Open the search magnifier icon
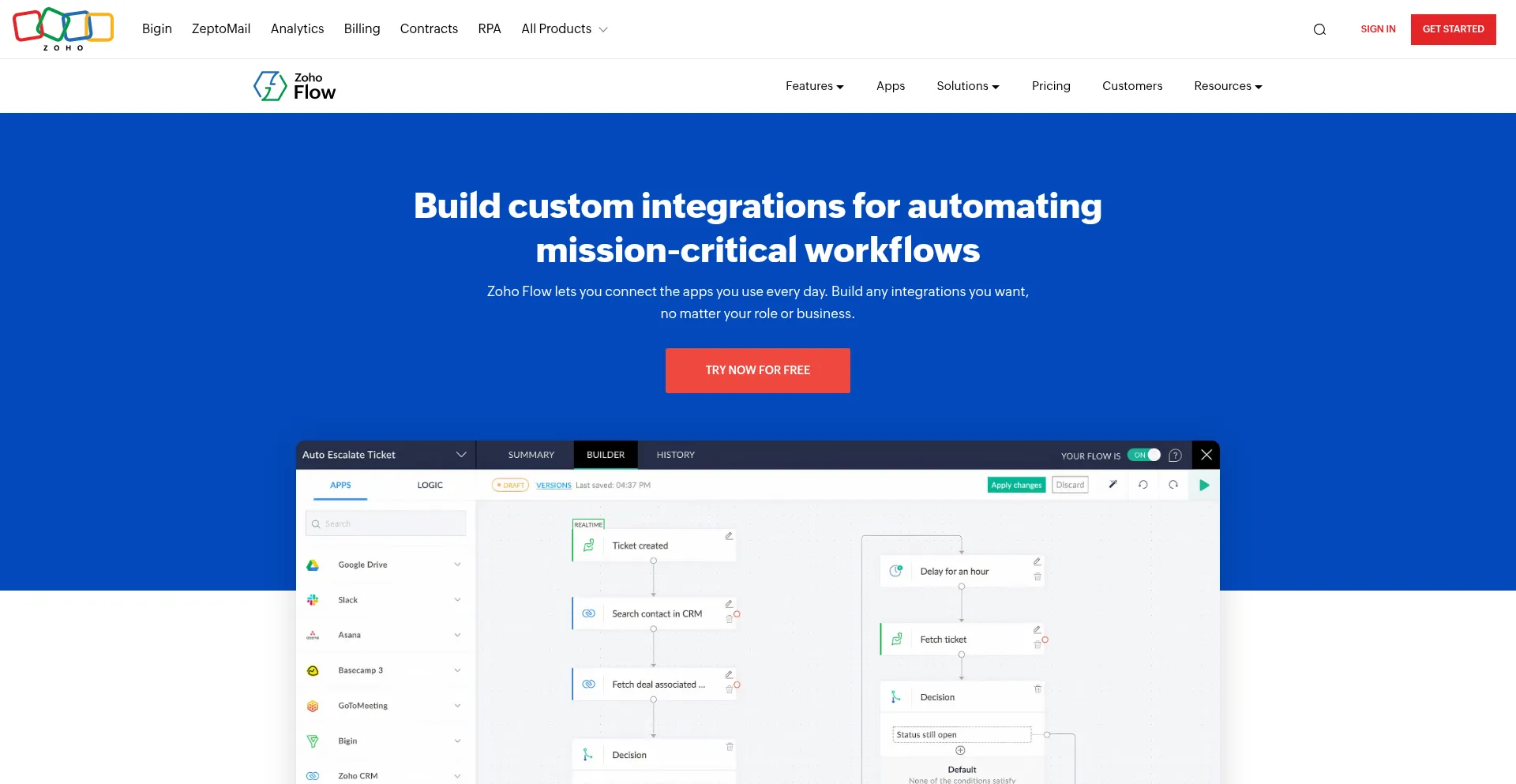The image size is (1516, 784). (1319, 29)
